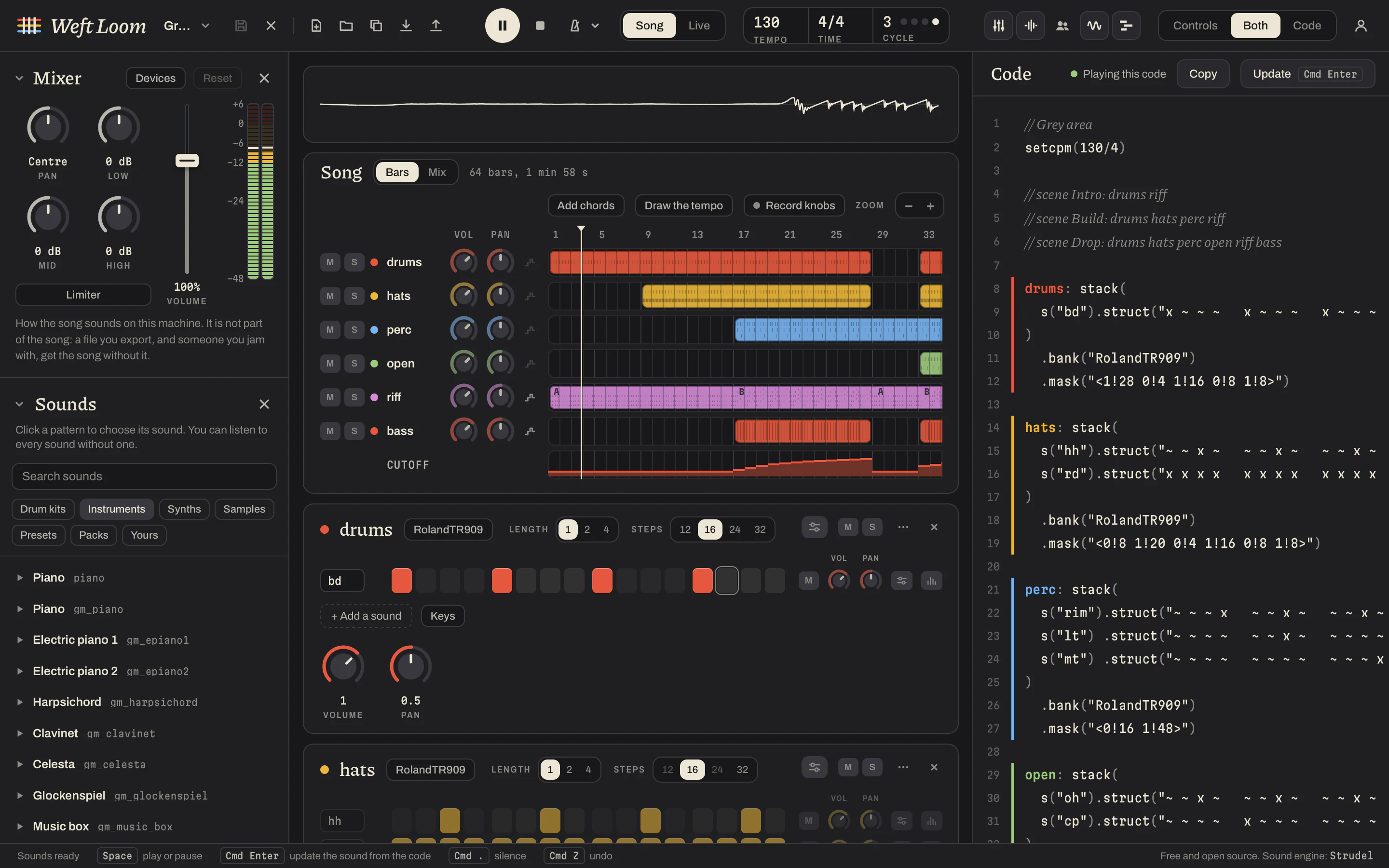
Task: Click the stop playback square icon
Action: [x=540, y=25]
